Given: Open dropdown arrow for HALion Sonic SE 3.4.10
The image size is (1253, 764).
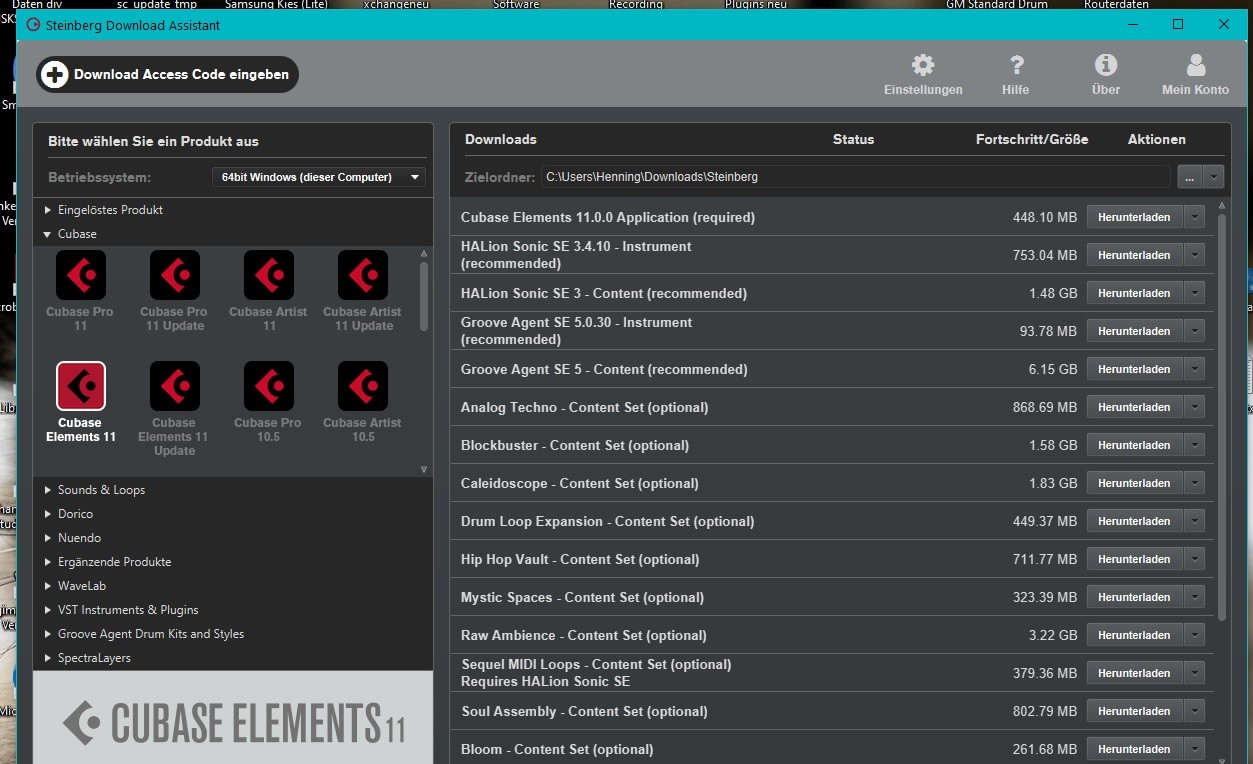Looking at the screenshot, I should [1194, 255].
